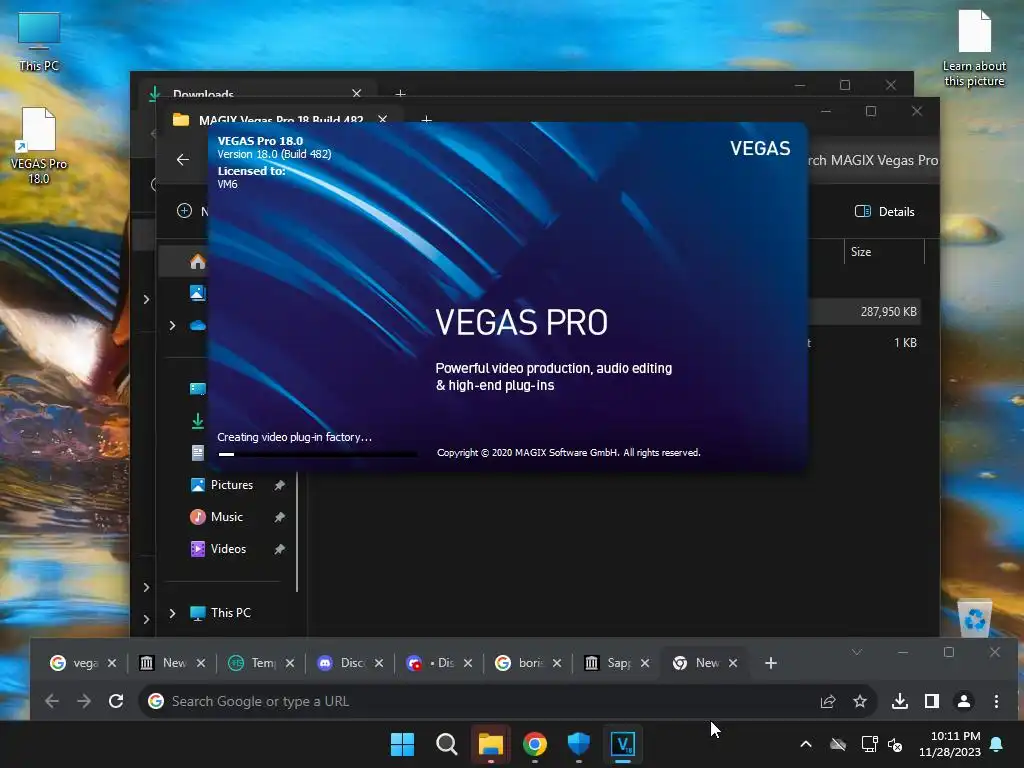Click the search MAGIX Vegas Pro box
Screen dimensions: 1024x768
(x=874, y=160)
